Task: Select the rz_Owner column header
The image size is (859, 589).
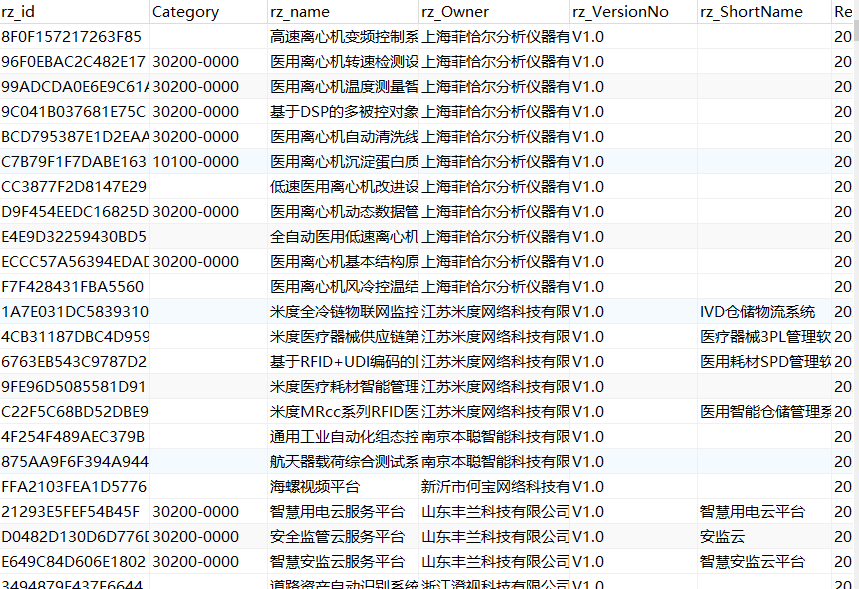Action: point(494,12)
